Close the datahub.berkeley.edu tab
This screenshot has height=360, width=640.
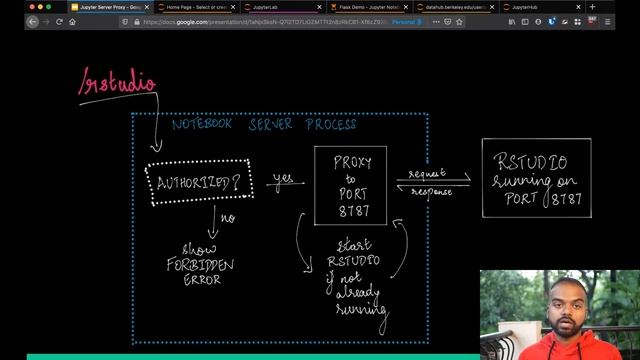click(492, 7)
